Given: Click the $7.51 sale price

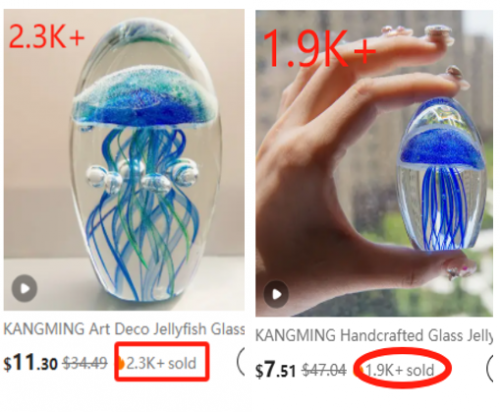Looking at the screenshot, I should pos(275,370).
